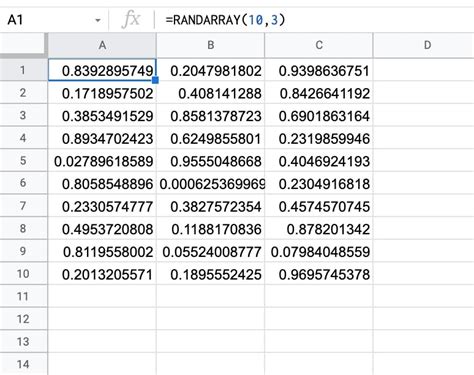The height and width of the screenshot is (375, 474).
Task: Select empty cell B12
Action: click(210, 319)
